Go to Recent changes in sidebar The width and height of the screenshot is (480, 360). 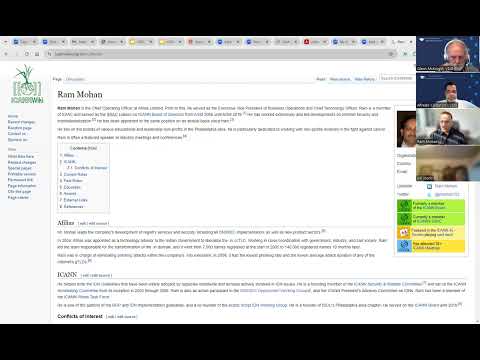pyautogui.click(x=21, y=122)
